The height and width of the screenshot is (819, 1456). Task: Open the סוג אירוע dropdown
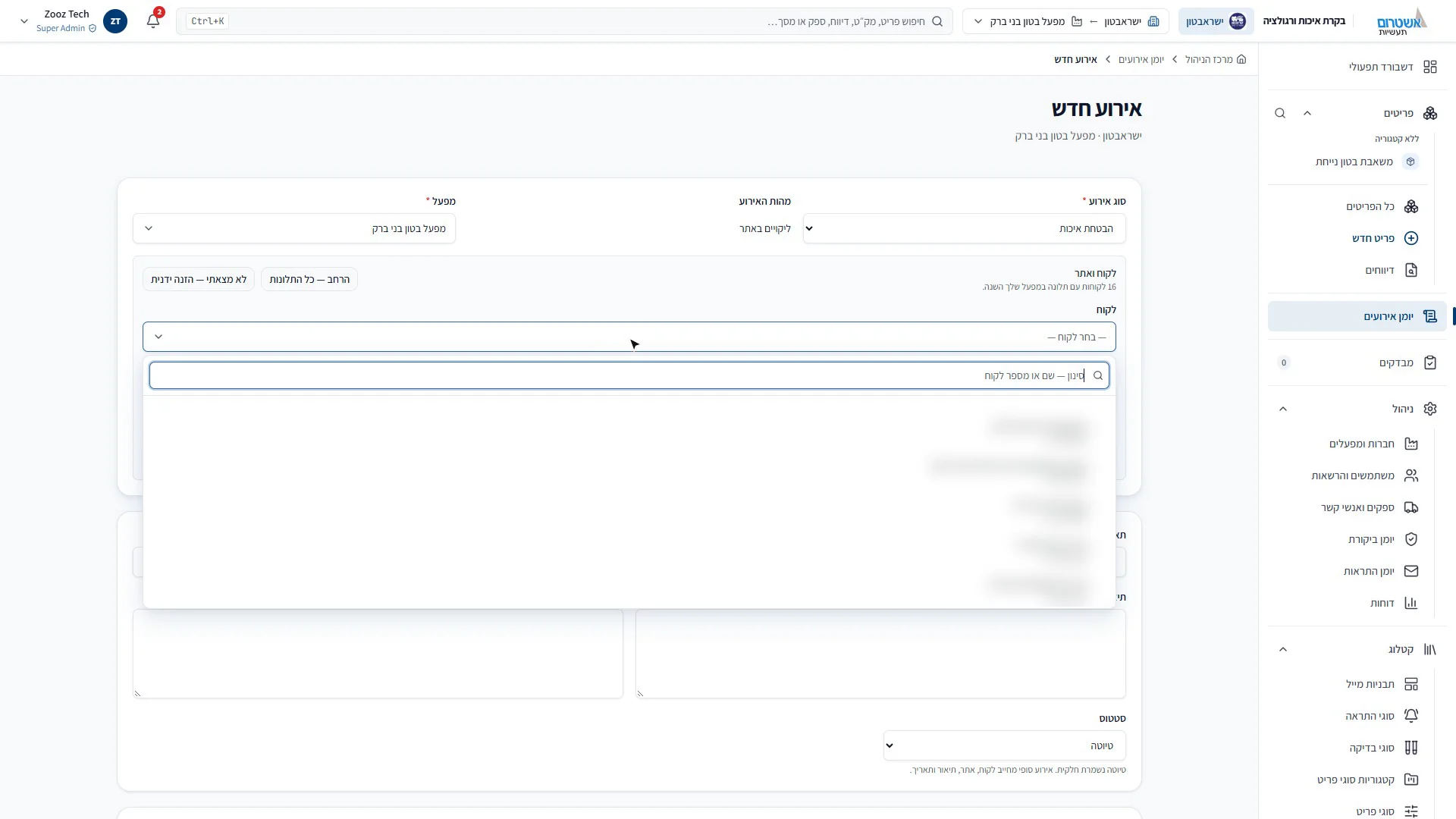[x=964, y=228]
